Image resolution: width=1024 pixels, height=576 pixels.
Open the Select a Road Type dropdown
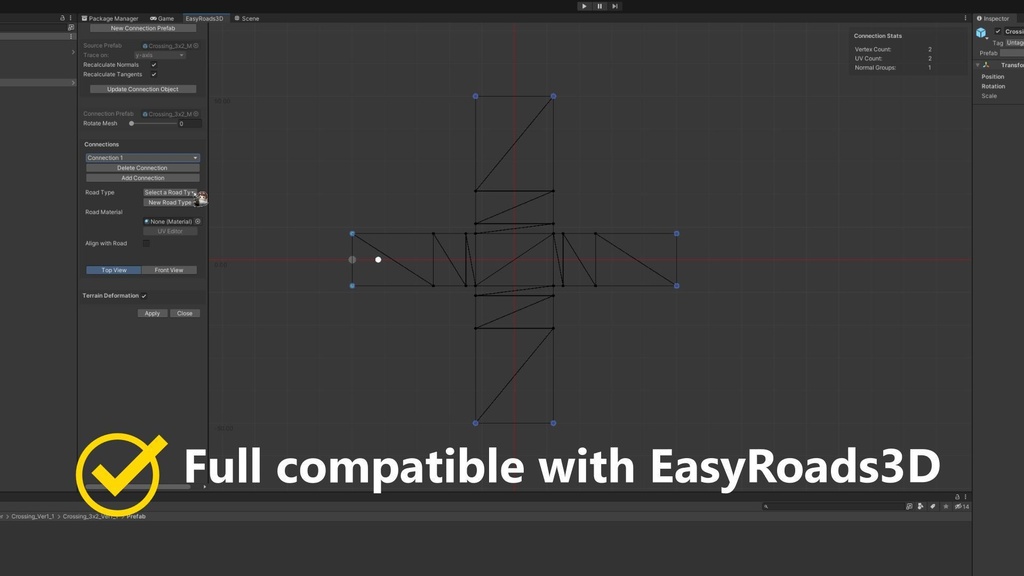[x=170, y=192]
